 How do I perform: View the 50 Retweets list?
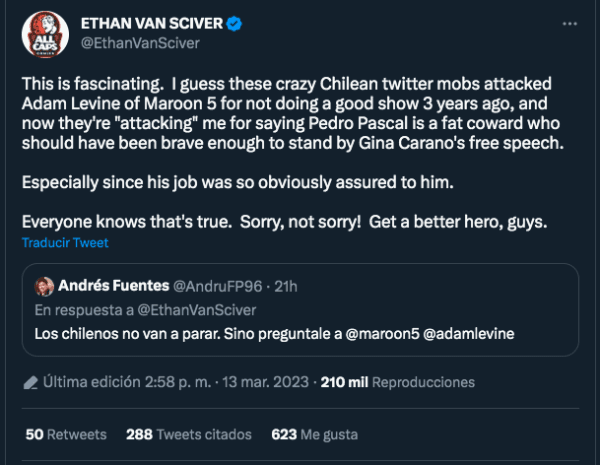tap(66, 435)
